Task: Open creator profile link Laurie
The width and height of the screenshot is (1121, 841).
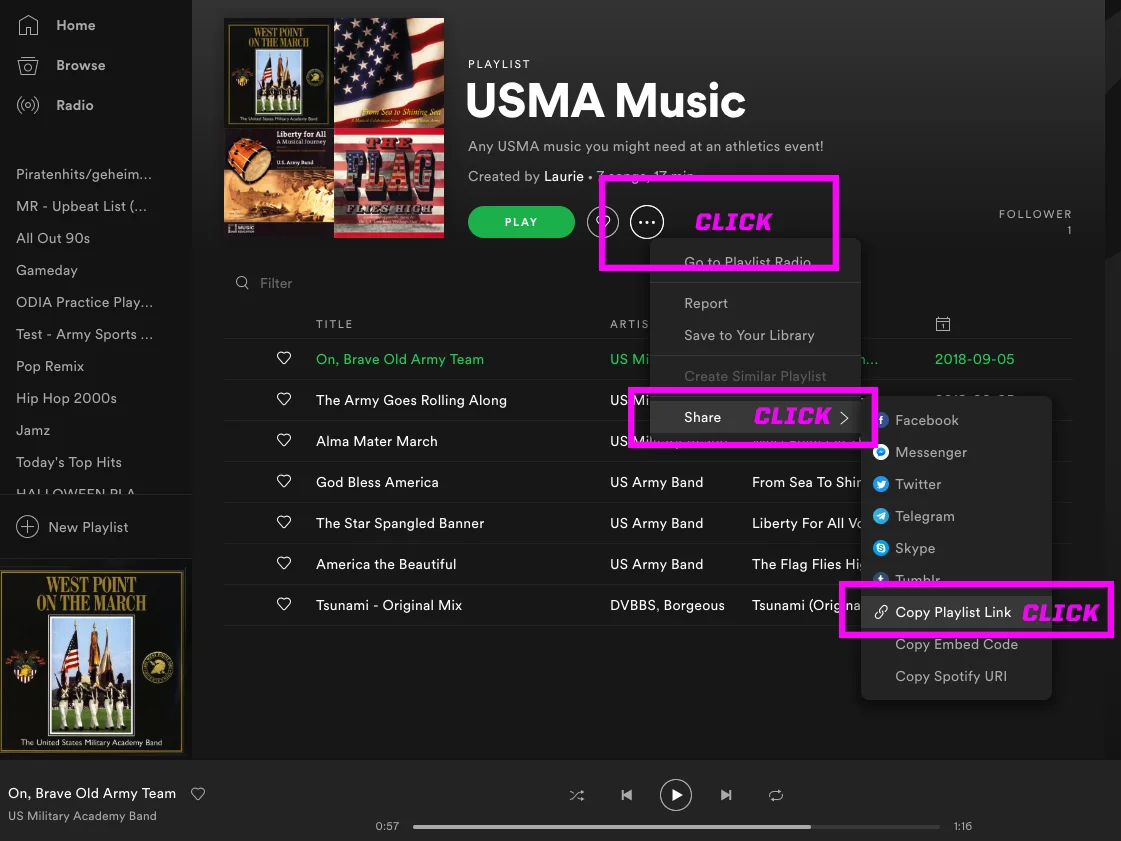Action: click(563, 177)
